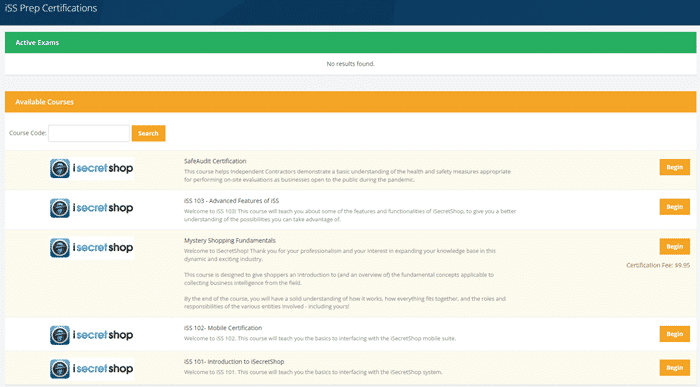Begin the iSS 102 Mobile Certification course
The width and height of the screenshot is (700, 387).
(x=675, y=334)
